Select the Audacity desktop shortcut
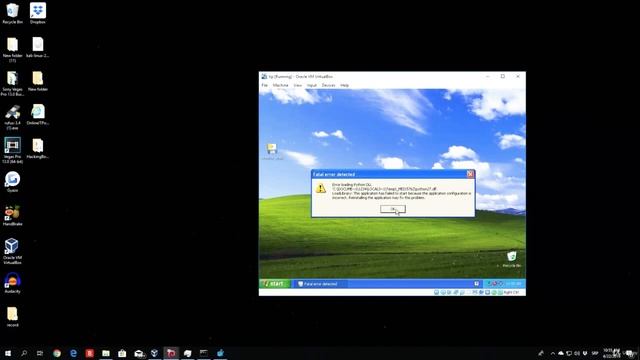The width and height of the screenshot is (640, 360). point(12,283)
